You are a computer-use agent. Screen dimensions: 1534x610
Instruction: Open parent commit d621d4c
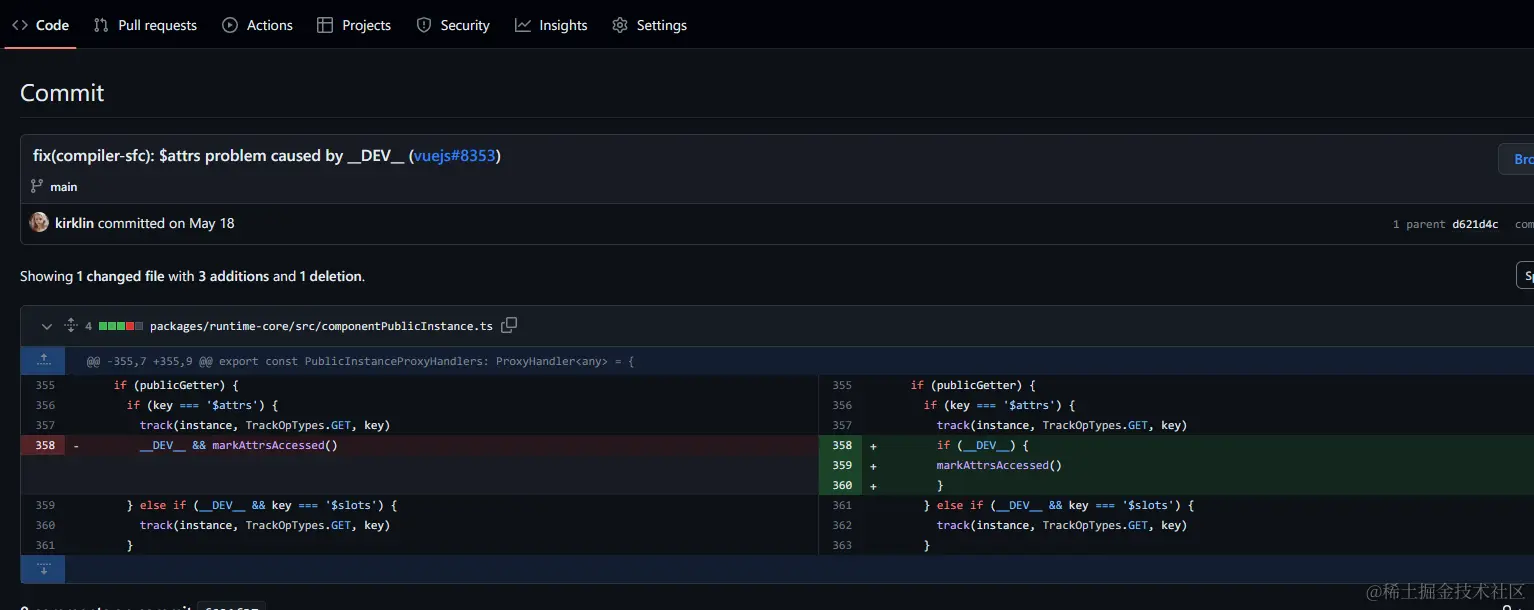tap(1475, 224)
